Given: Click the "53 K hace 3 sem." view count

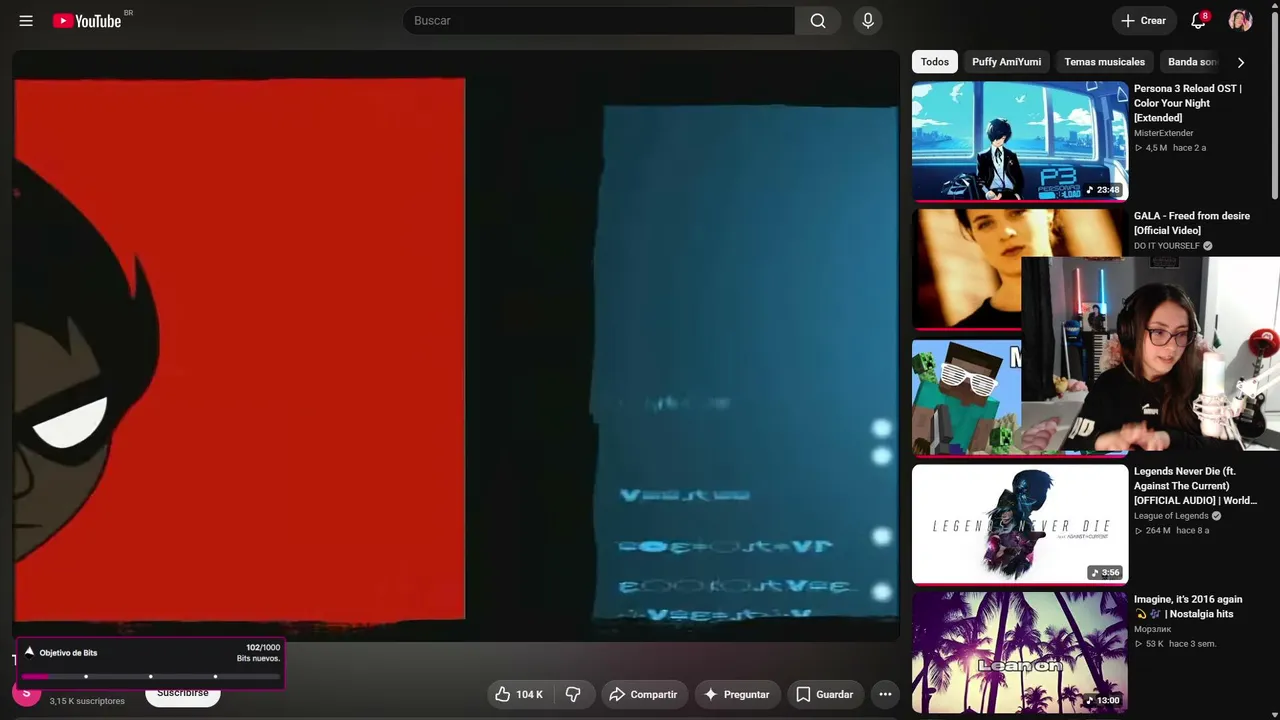Looking at the screenshot, I should pyautogui.click(x=1175, y=643).
